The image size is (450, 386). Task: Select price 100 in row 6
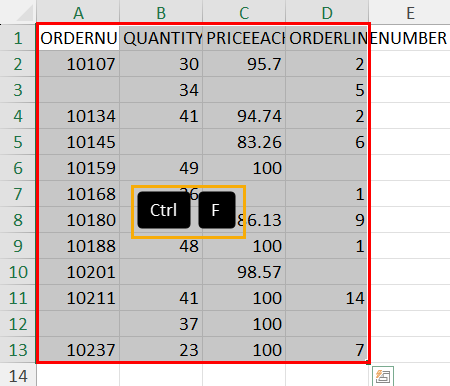(244, 168)
